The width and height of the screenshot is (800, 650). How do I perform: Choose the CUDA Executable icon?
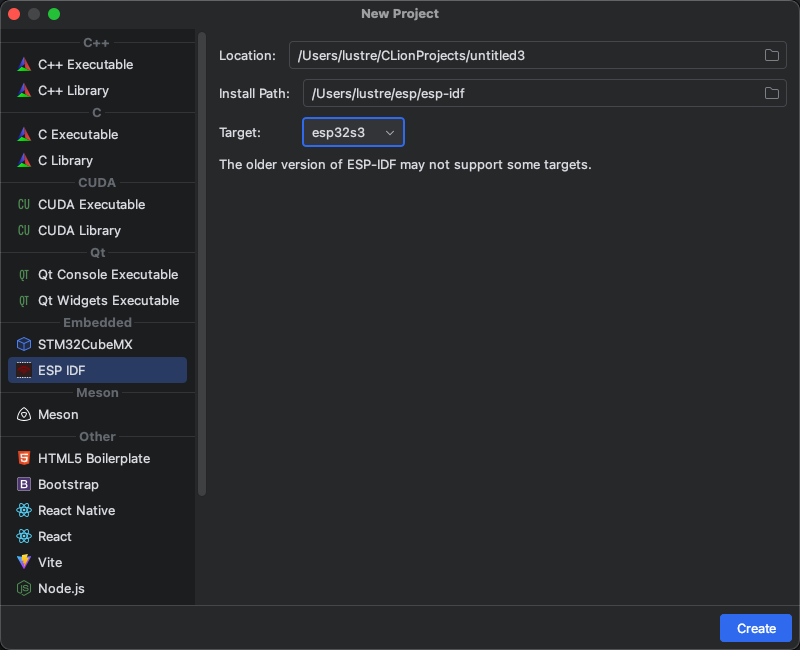[x=24, y=205]
